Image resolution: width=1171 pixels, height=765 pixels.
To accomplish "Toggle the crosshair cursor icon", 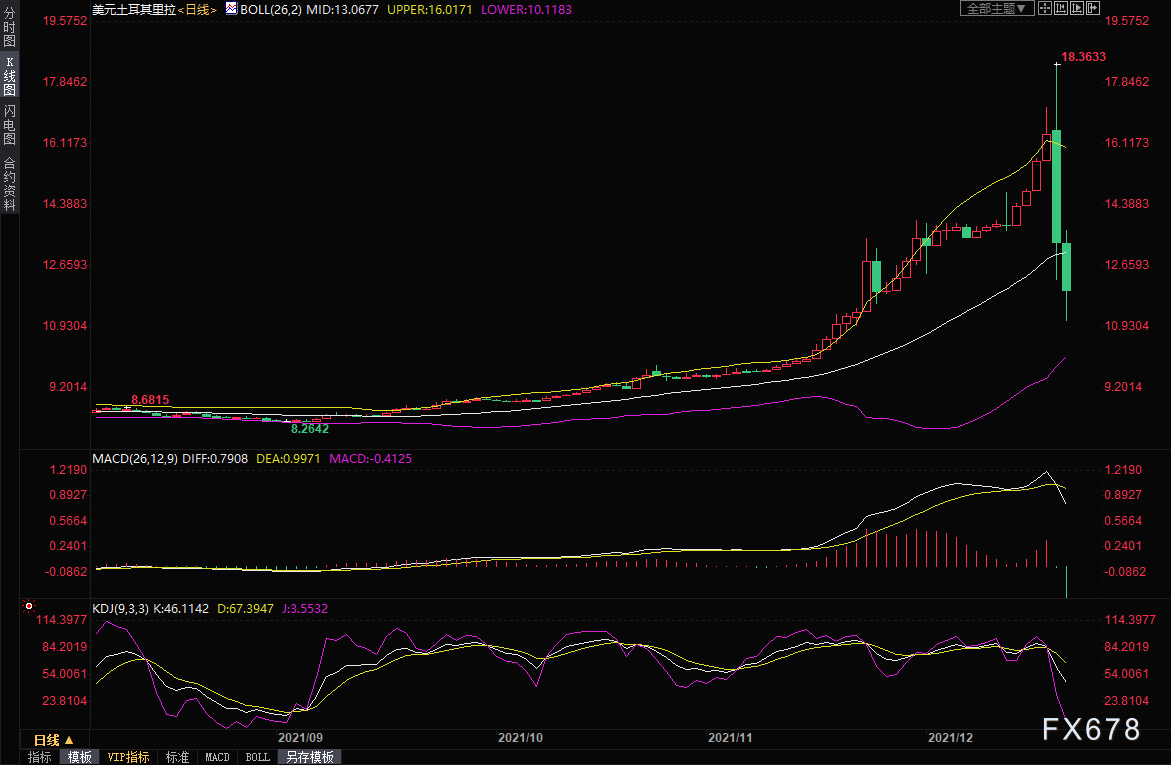I will tap(1044, 8).
